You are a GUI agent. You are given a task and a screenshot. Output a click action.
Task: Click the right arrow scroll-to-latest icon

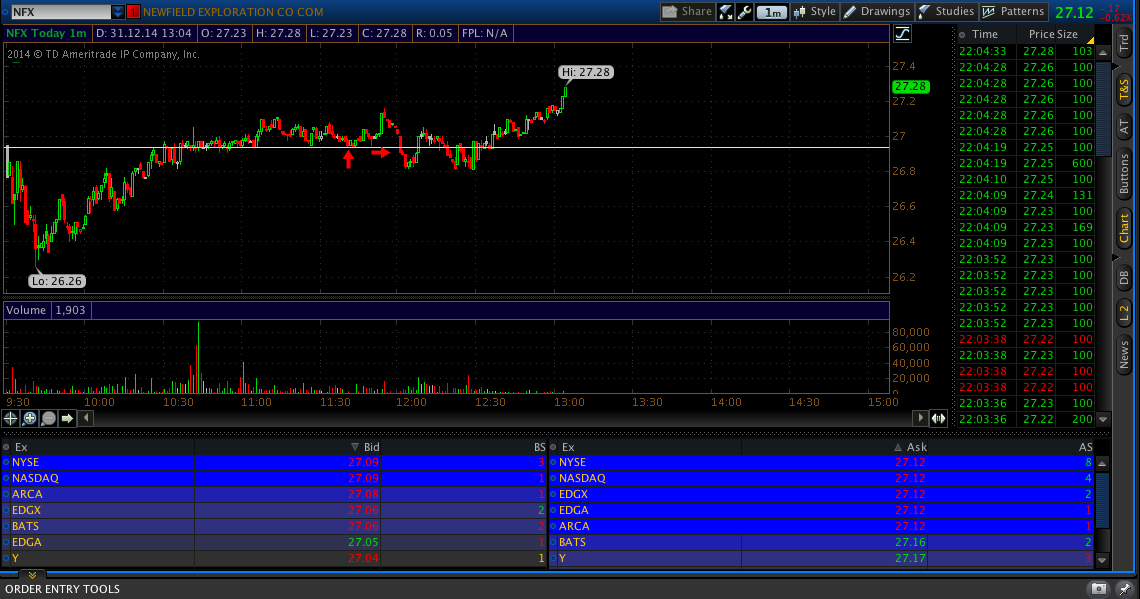pyautogui.click(x=68, y=418)
